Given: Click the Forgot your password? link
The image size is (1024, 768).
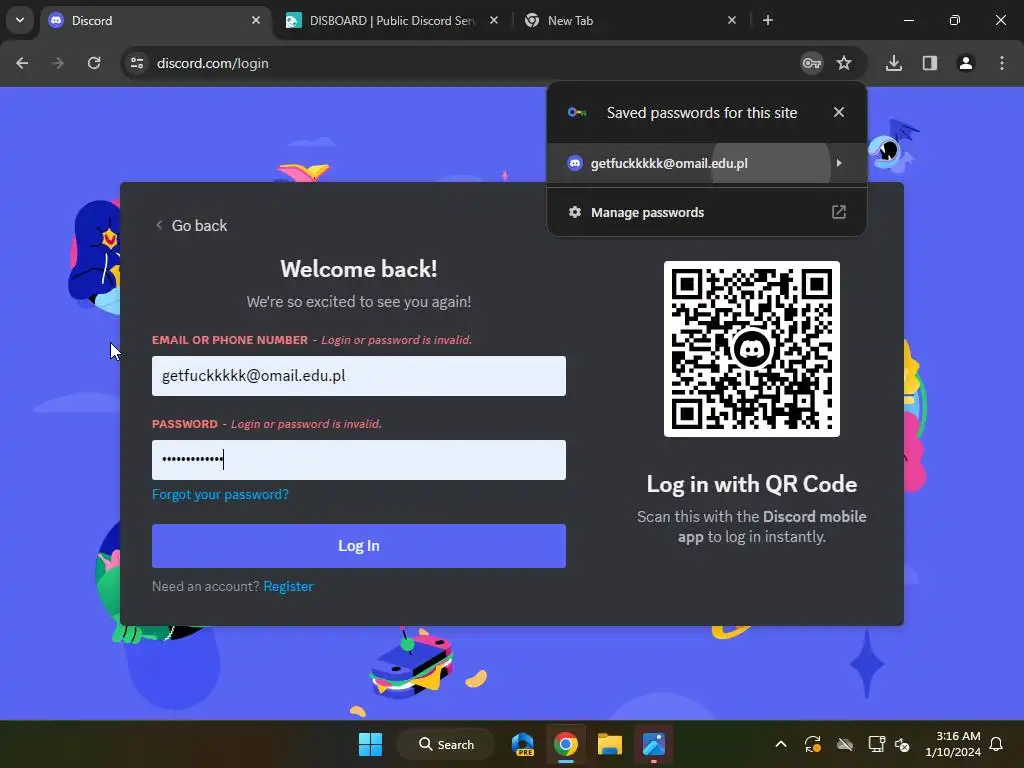Looking at the screenshot, I should click(220, 494).
